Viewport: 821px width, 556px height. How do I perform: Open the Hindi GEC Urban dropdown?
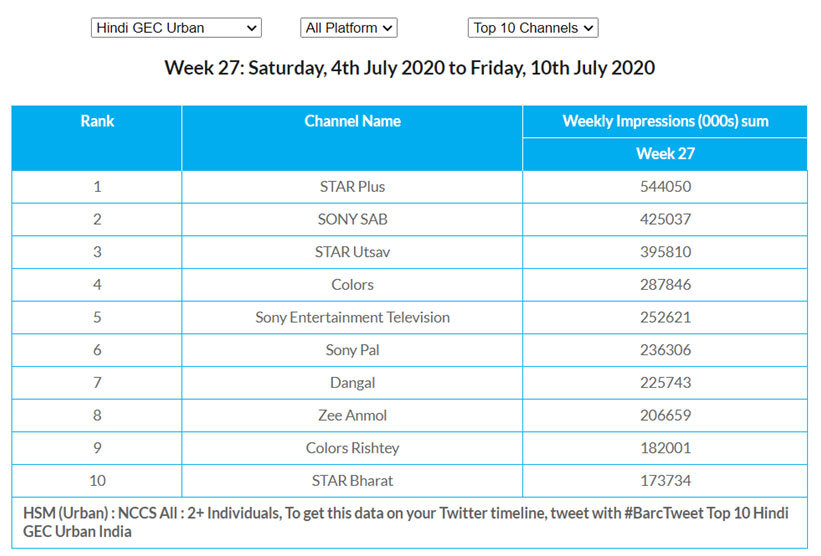[176, 28]
